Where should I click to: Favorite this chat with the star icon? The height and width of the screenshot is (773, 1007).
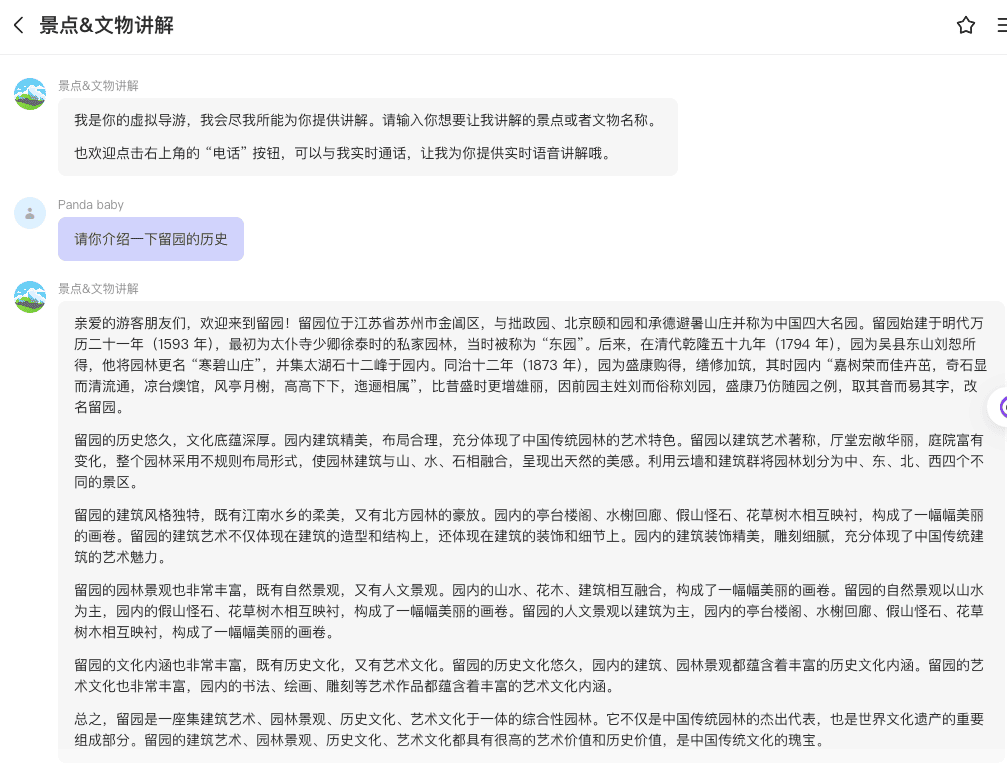tap(965, 26)
